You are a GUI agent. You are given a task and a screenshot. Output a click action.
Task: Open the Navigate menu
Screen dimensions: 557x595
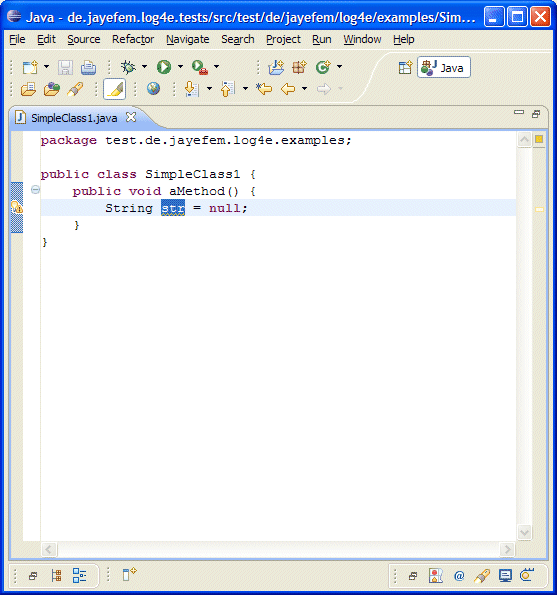point(188,39)
